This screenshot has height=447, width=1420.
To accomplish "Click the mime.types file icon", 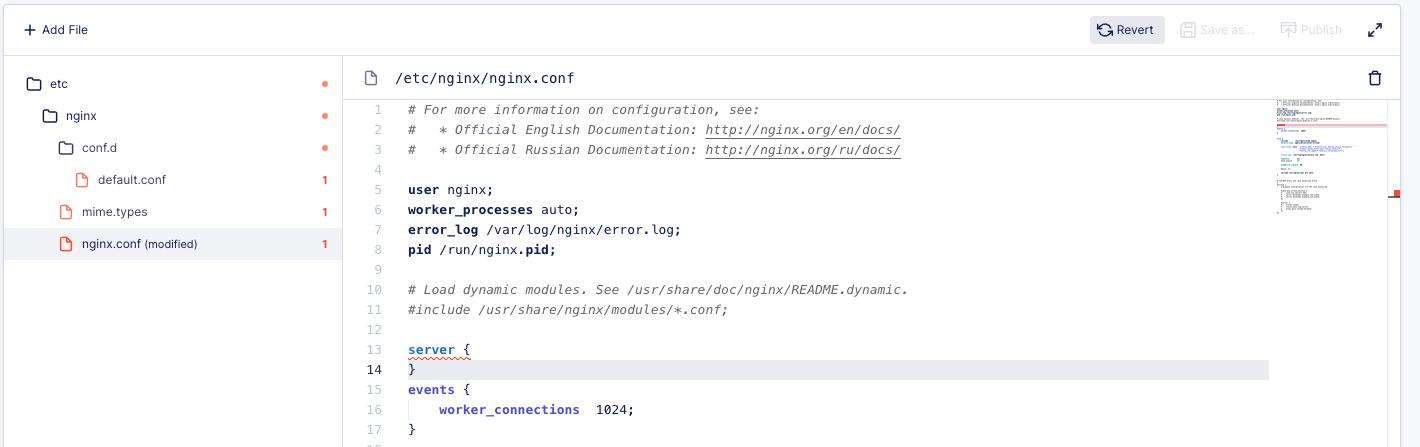I will 66,212.
